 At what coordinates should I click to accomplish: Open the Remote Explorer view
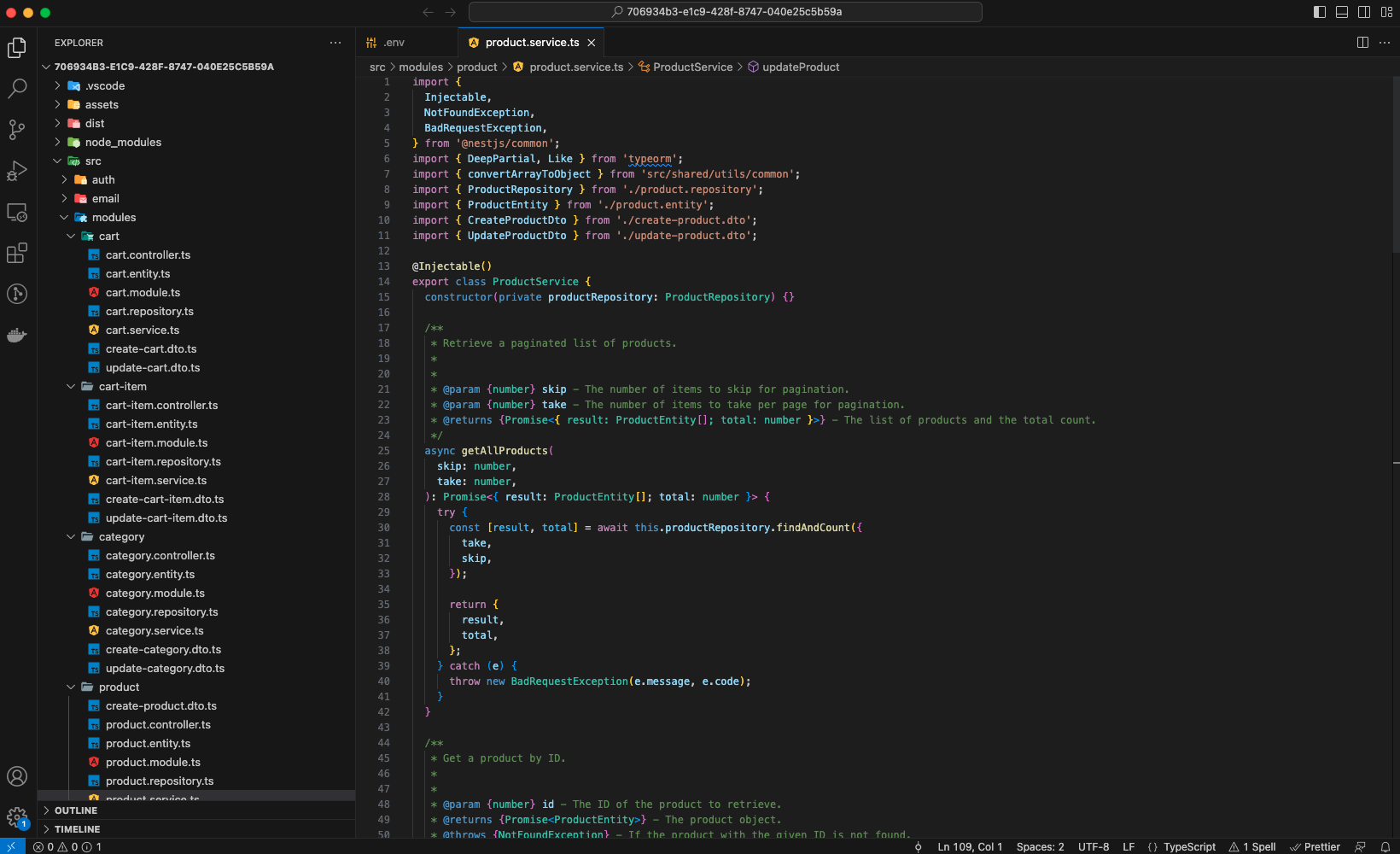point(17,212)
